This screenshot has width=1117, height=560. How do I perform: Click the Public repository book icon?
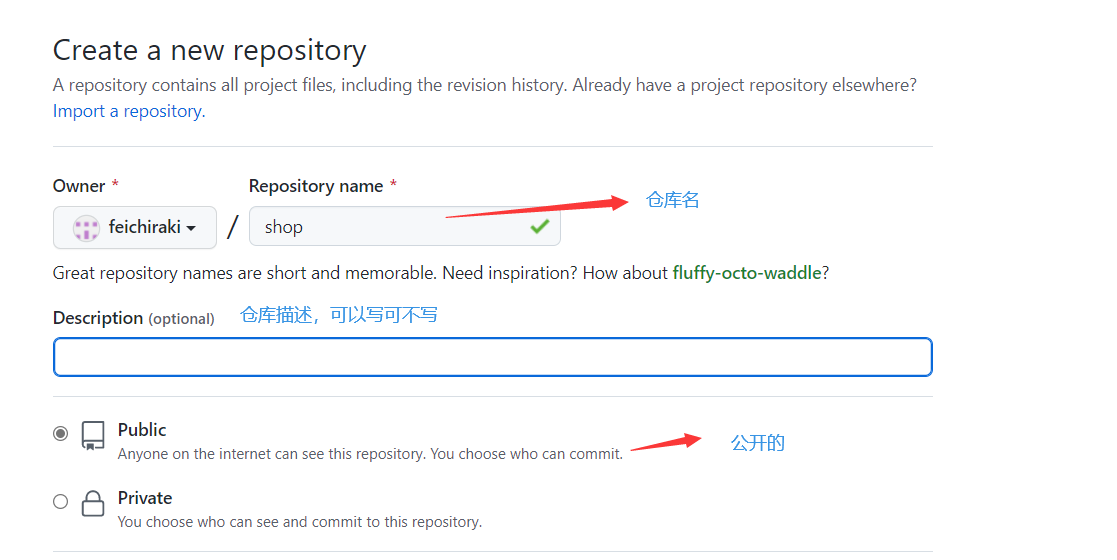(93, 436)
